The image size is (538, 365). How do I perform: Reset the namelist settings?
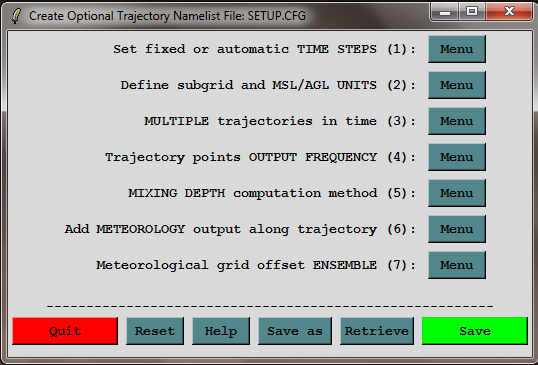tap(155, 331)
